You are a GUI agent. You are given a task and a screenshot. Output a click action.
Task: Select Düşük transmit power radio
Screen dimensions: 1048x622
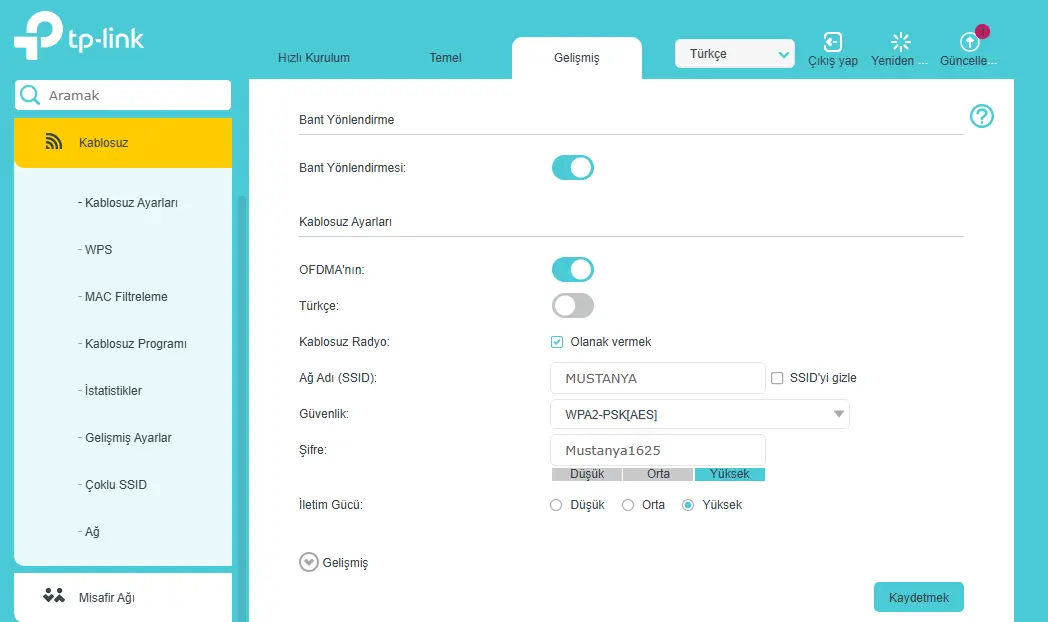[556, 505]
